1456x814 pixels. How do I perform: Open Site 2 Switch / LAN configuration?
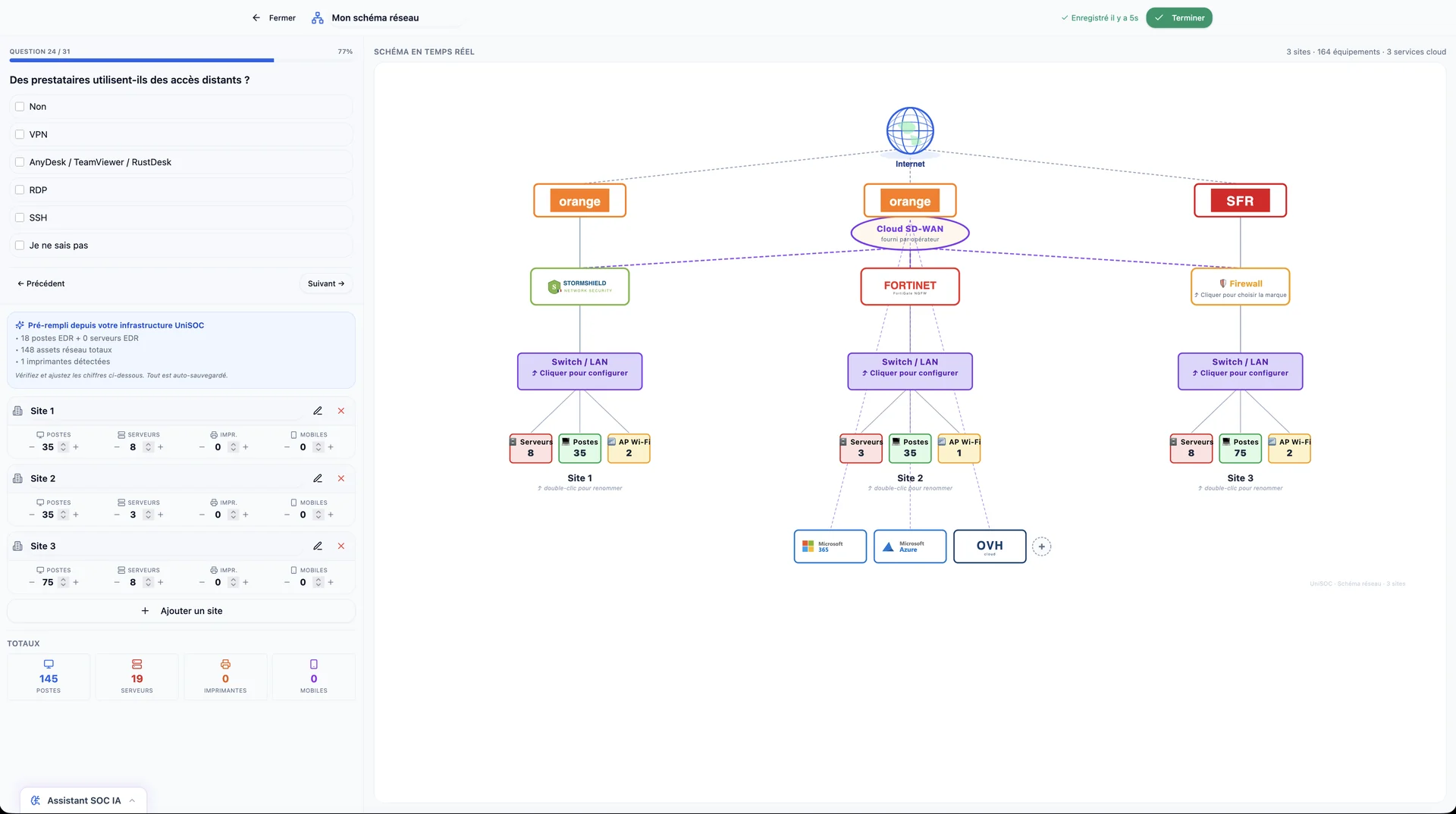910,371
